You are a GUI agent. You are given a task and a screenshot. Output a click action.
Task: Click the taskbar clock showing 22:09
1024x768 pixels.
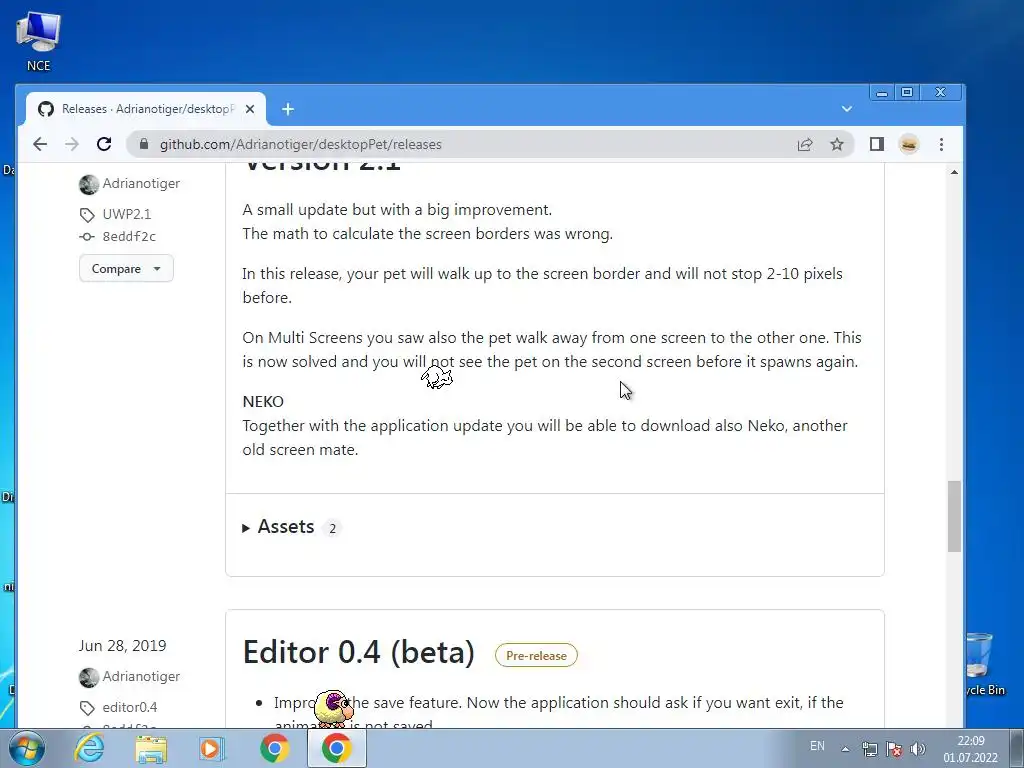(x=970, y=749)
